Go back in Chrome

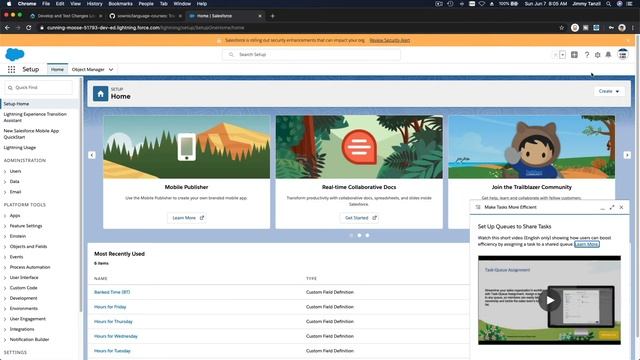coord(7,28)
